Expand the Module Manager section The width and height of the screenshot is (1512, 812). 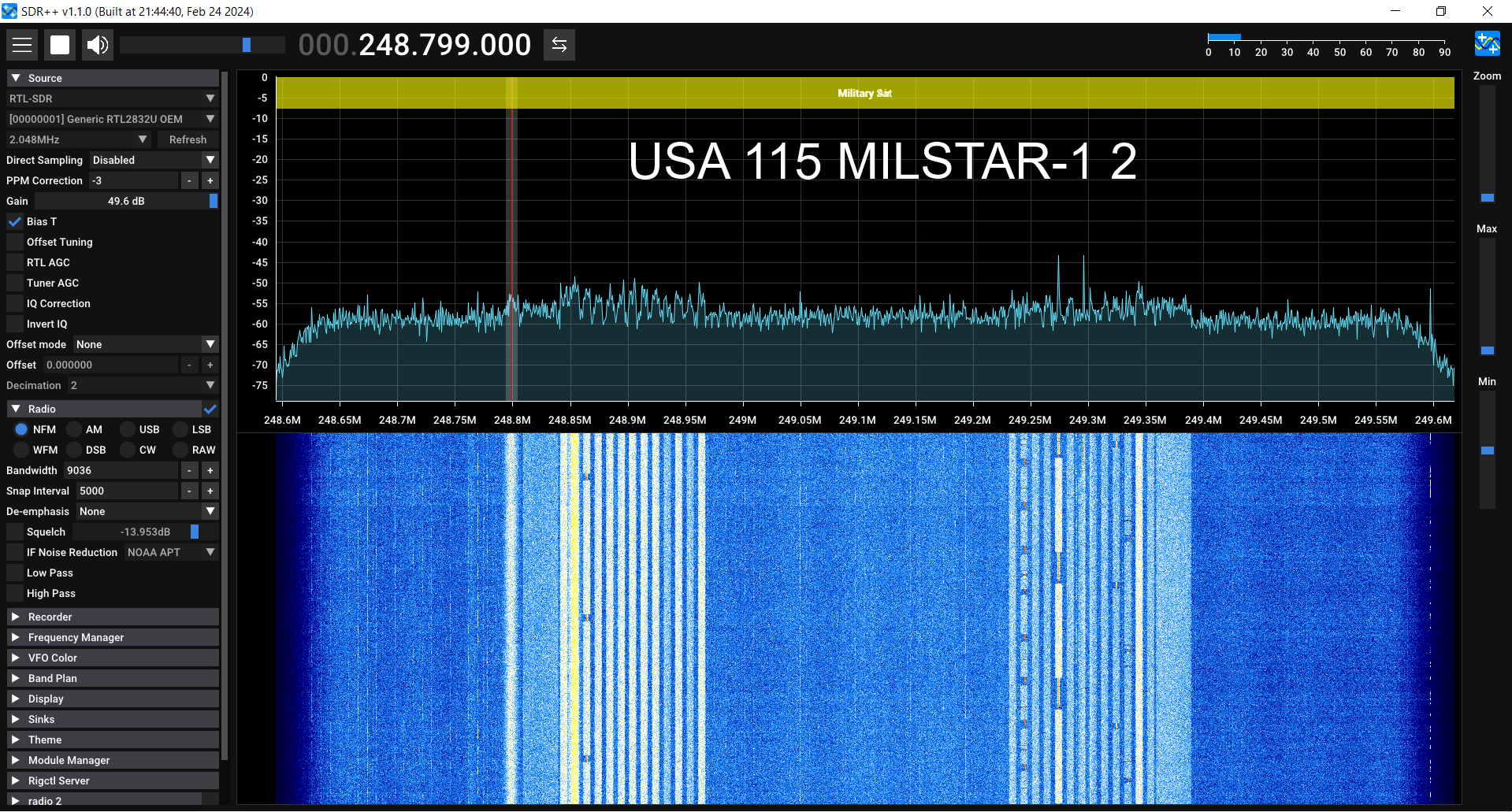113,760
